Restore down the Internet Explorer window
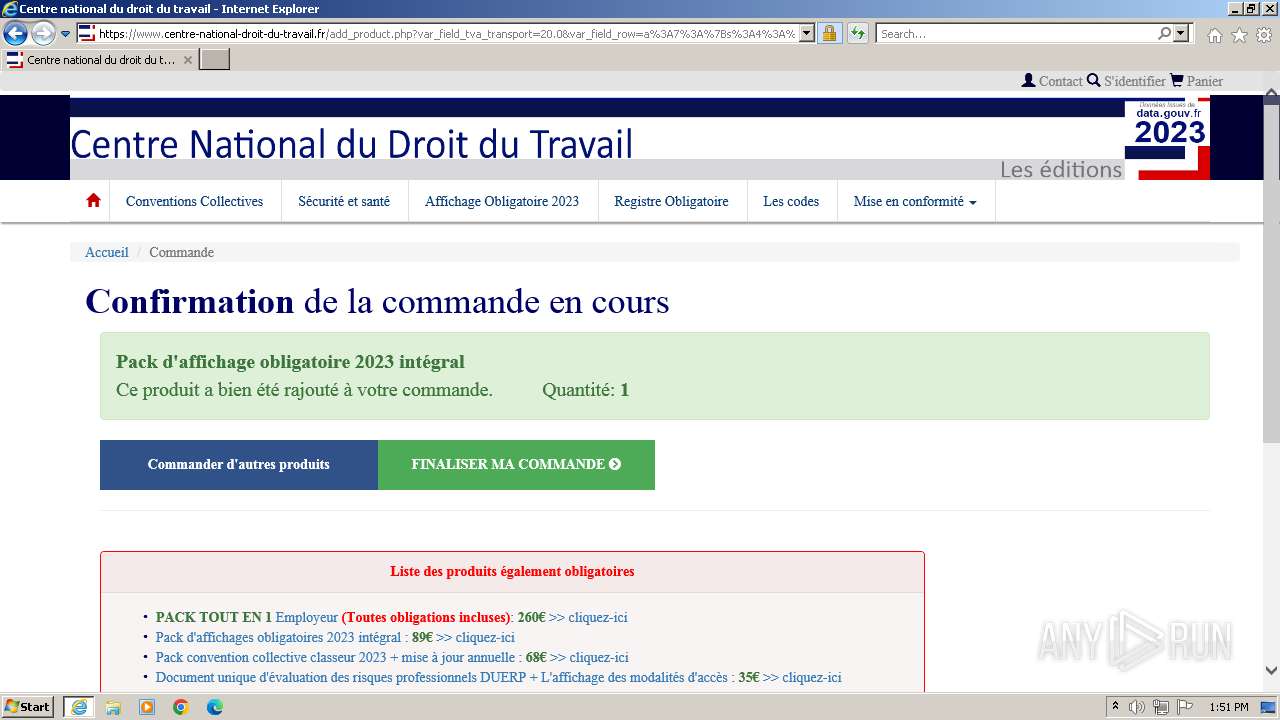Viewport: 1280px width, 720px height. [1251, 9]
